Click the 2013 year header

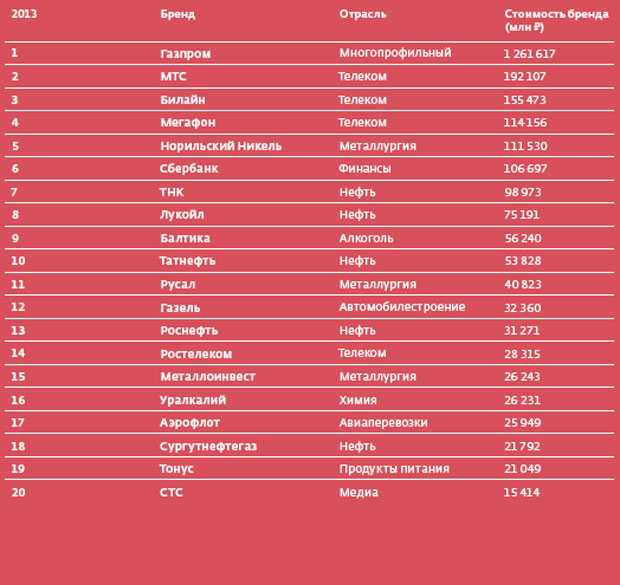click(24, 14)
